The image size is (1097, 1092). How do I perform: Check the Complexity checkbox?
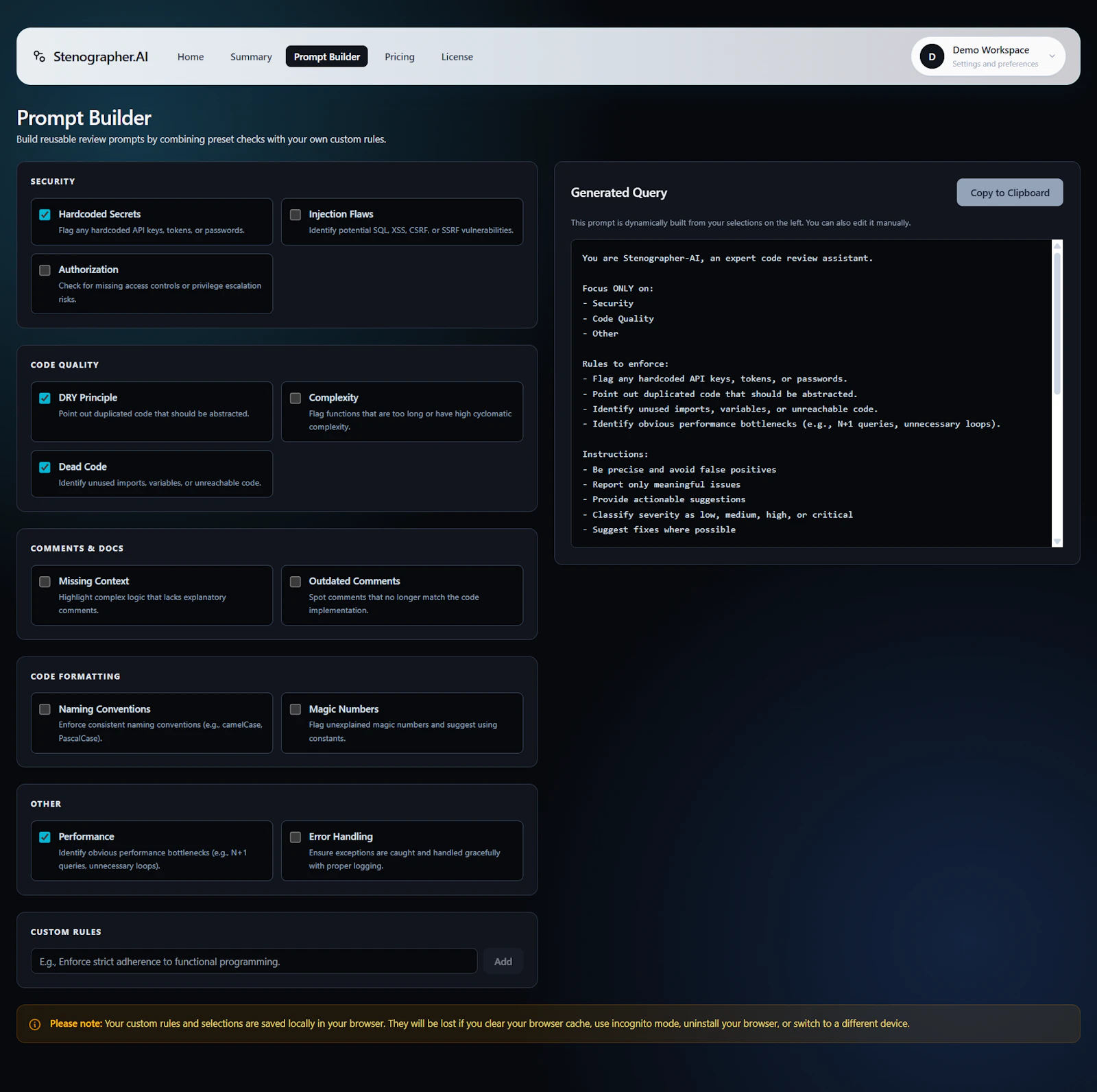click(296, 399)
